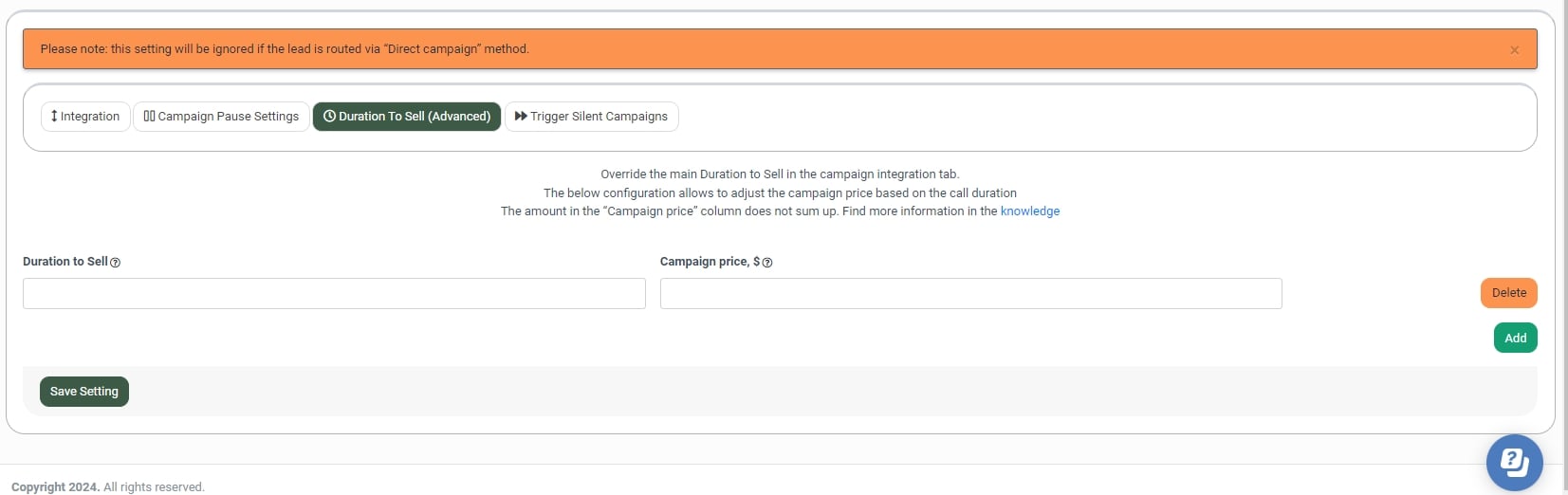Viewport: 1568px width, 495px height.
Task: Dismiss the orange notice with the X
Action: [1514, 50]
